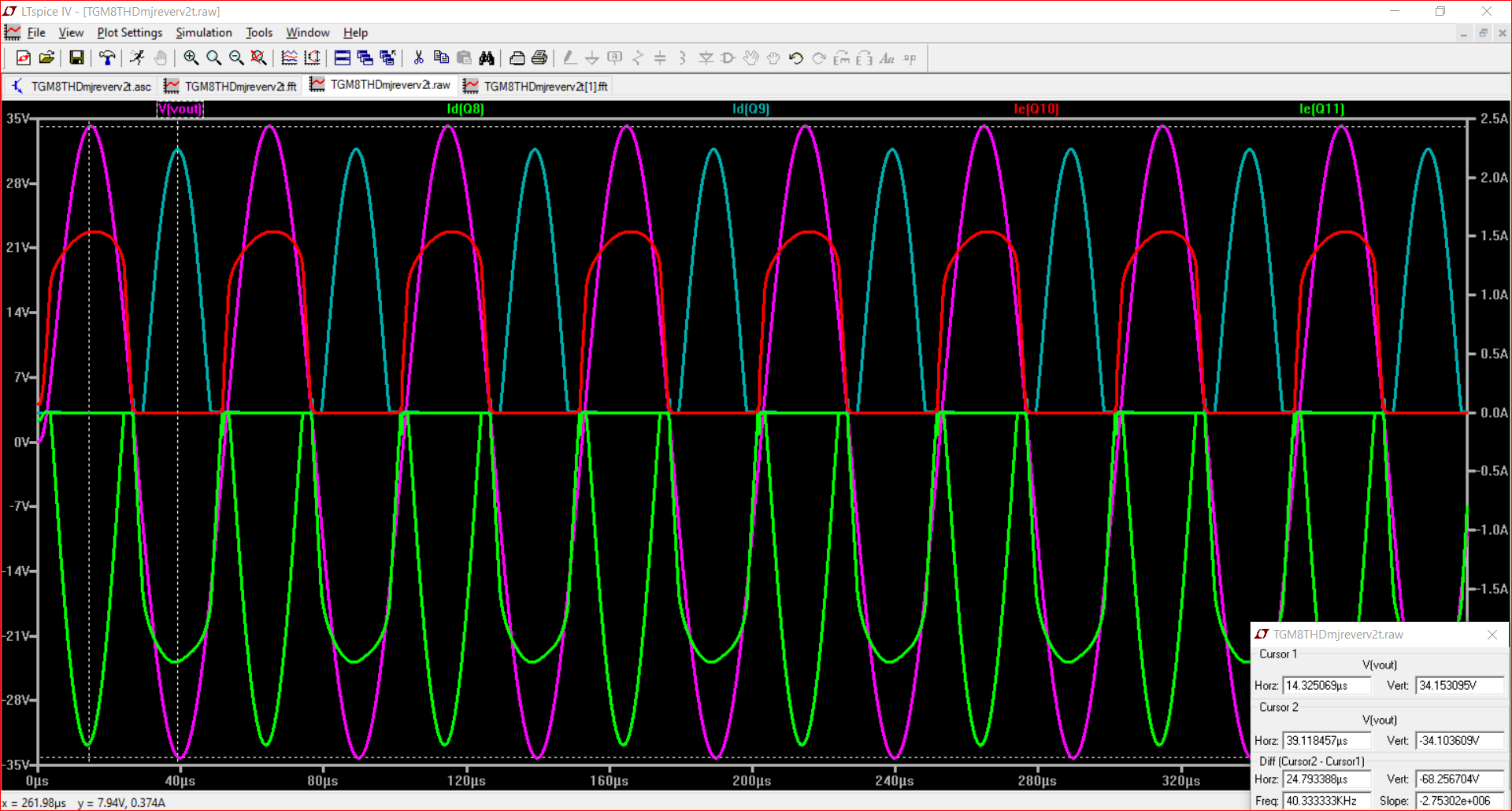Screen dimensions: 1512x811
Task: Click the Cascade Windows icon
Action: click(365, 58)
